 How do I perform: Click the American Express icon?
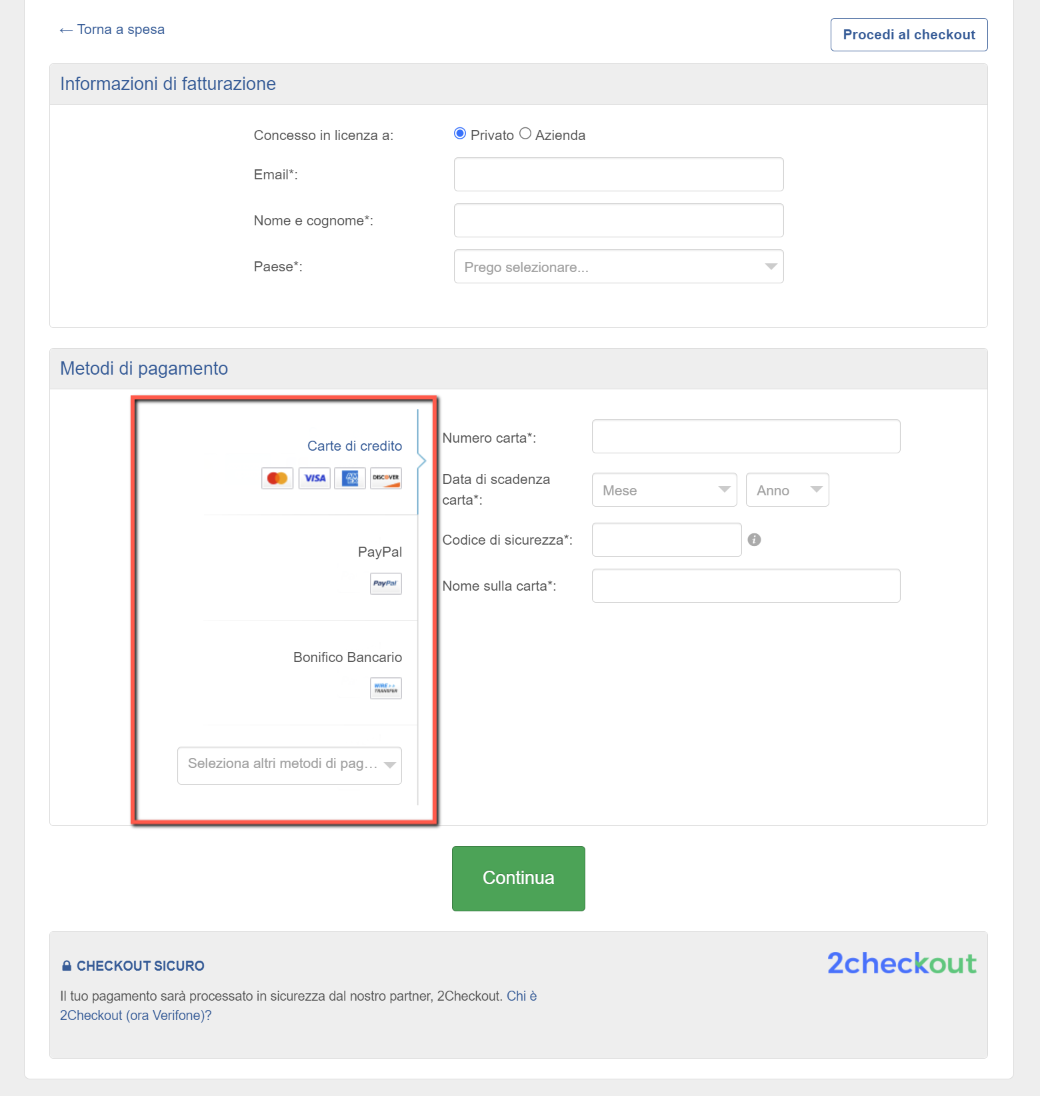(350, 478)
